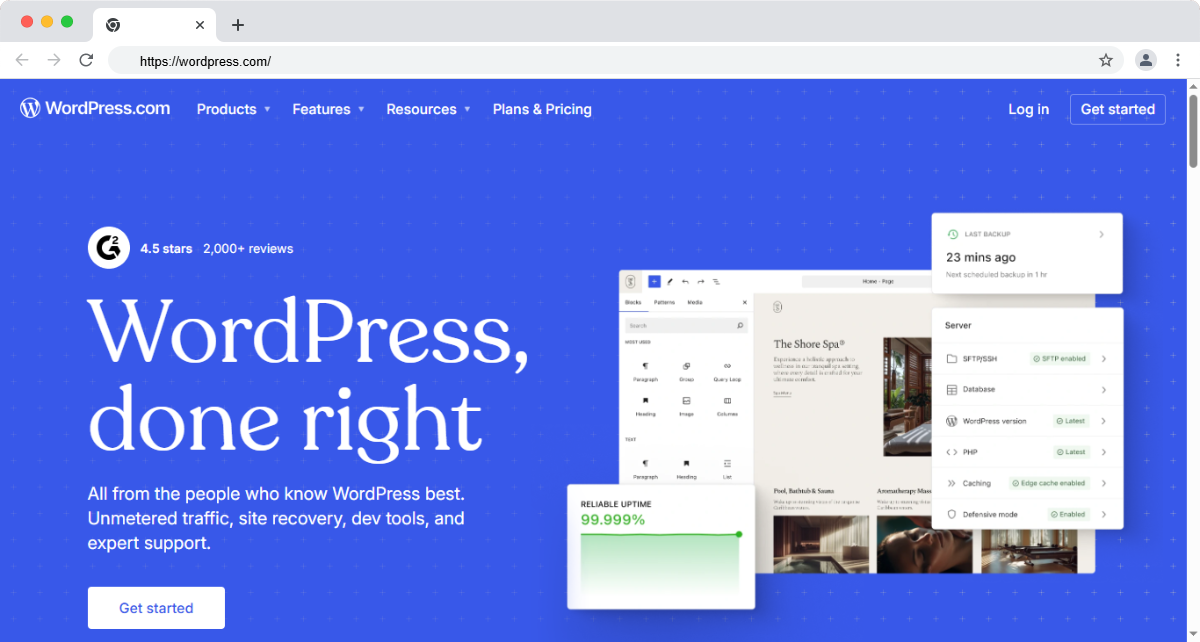Reload the page with the refresh icon
Image resolution: width=1200 pixels, height=642 pixels.
click(x=86, y=60)
